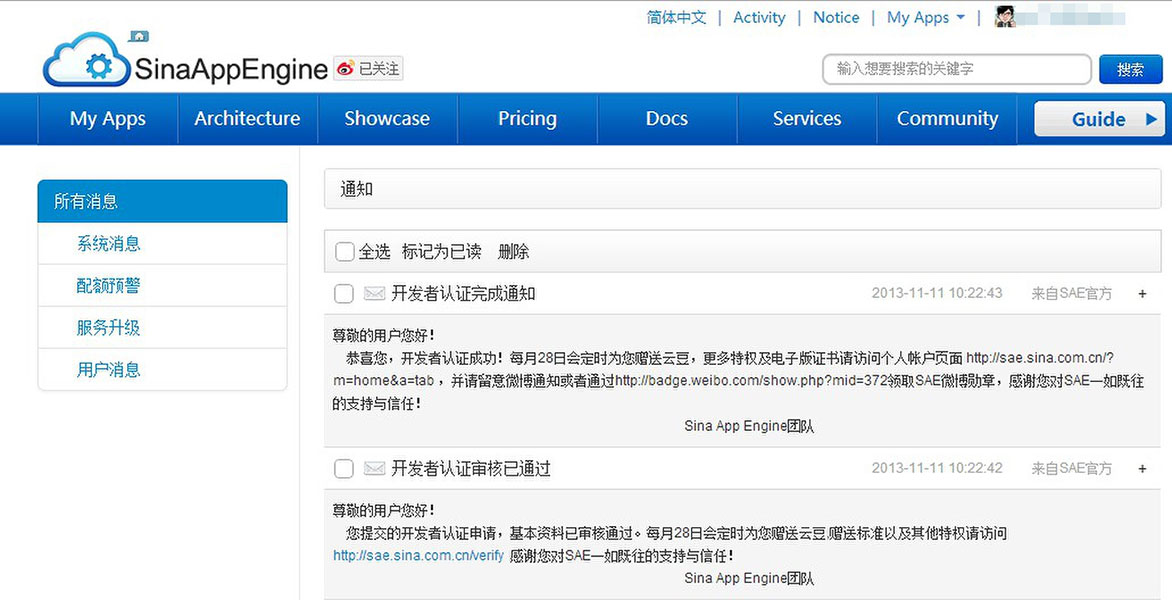
Task: Click the Weibo 已关注 follow badge
Action: pyautogui.click(x=368, y=69)
